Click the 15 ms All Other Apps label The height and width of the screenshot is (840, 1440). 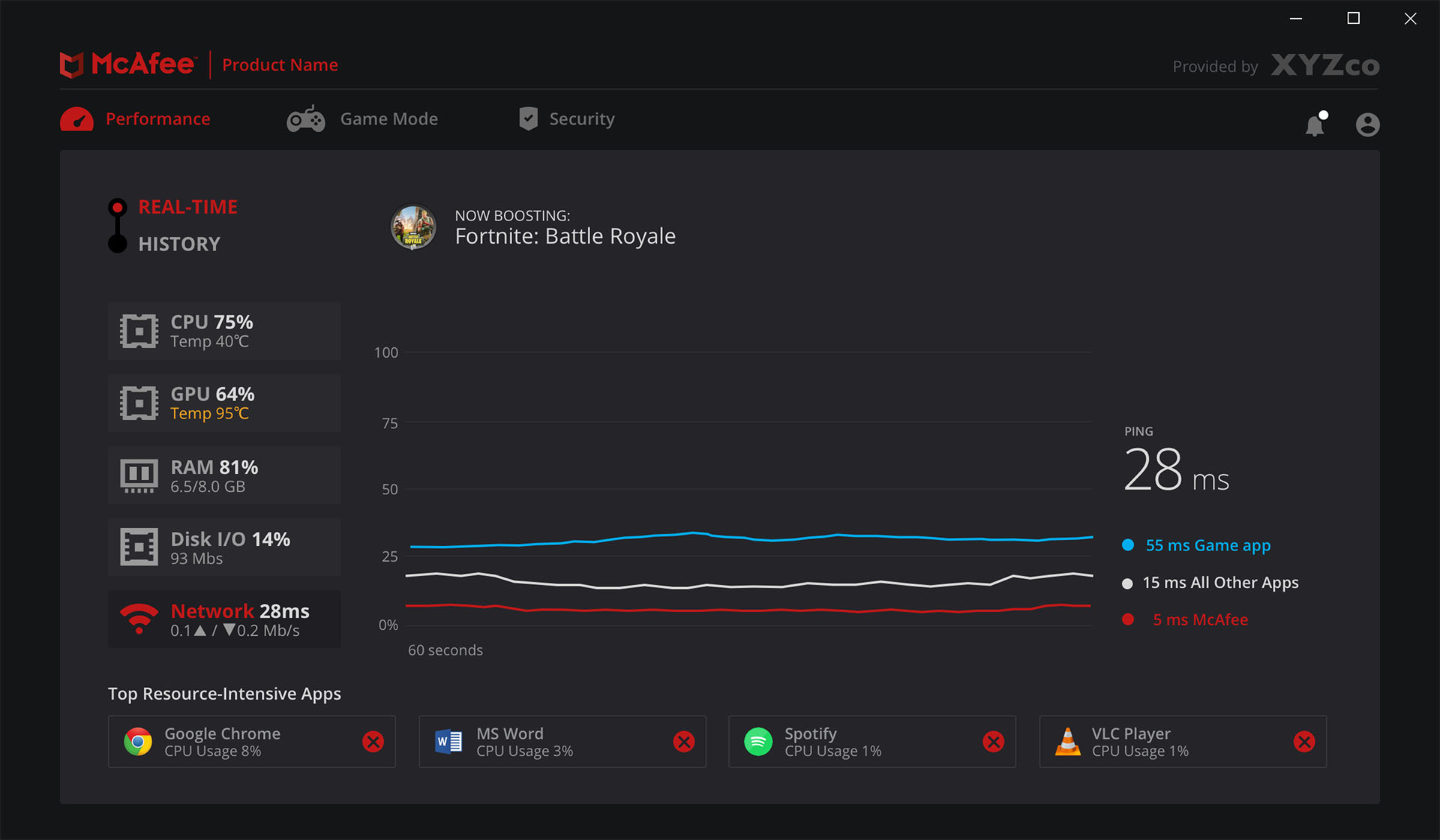[x=1220, y=583]
